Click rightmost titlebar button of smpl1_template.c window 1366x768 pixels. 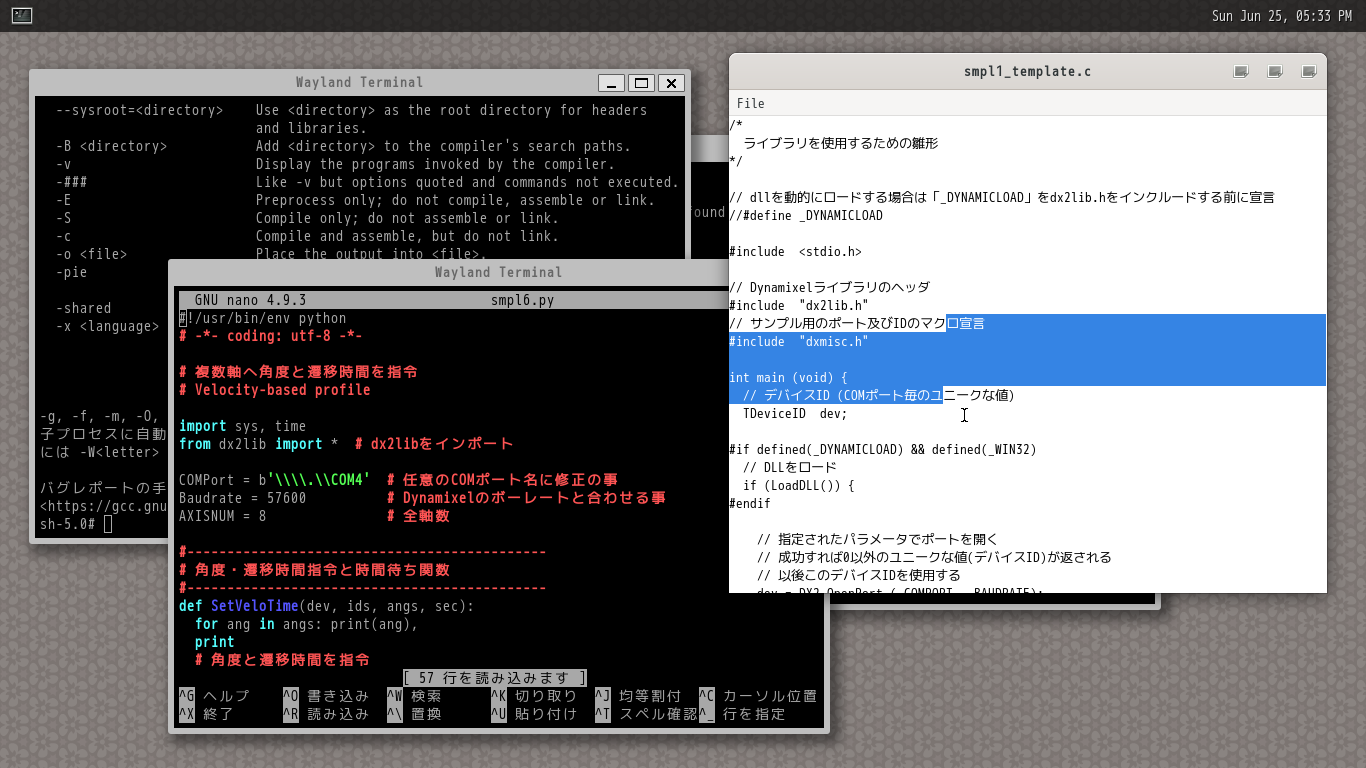point(1309,72)
